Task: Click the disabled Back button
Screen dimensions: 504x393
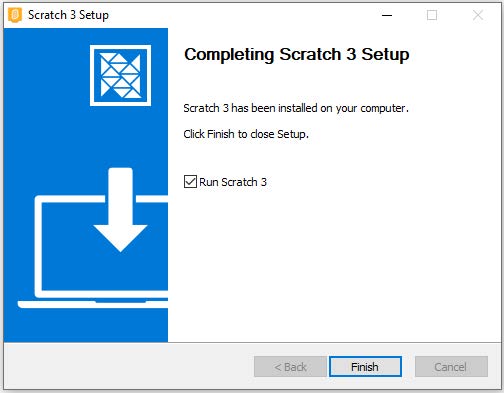Action: click(x=290, y=367)
